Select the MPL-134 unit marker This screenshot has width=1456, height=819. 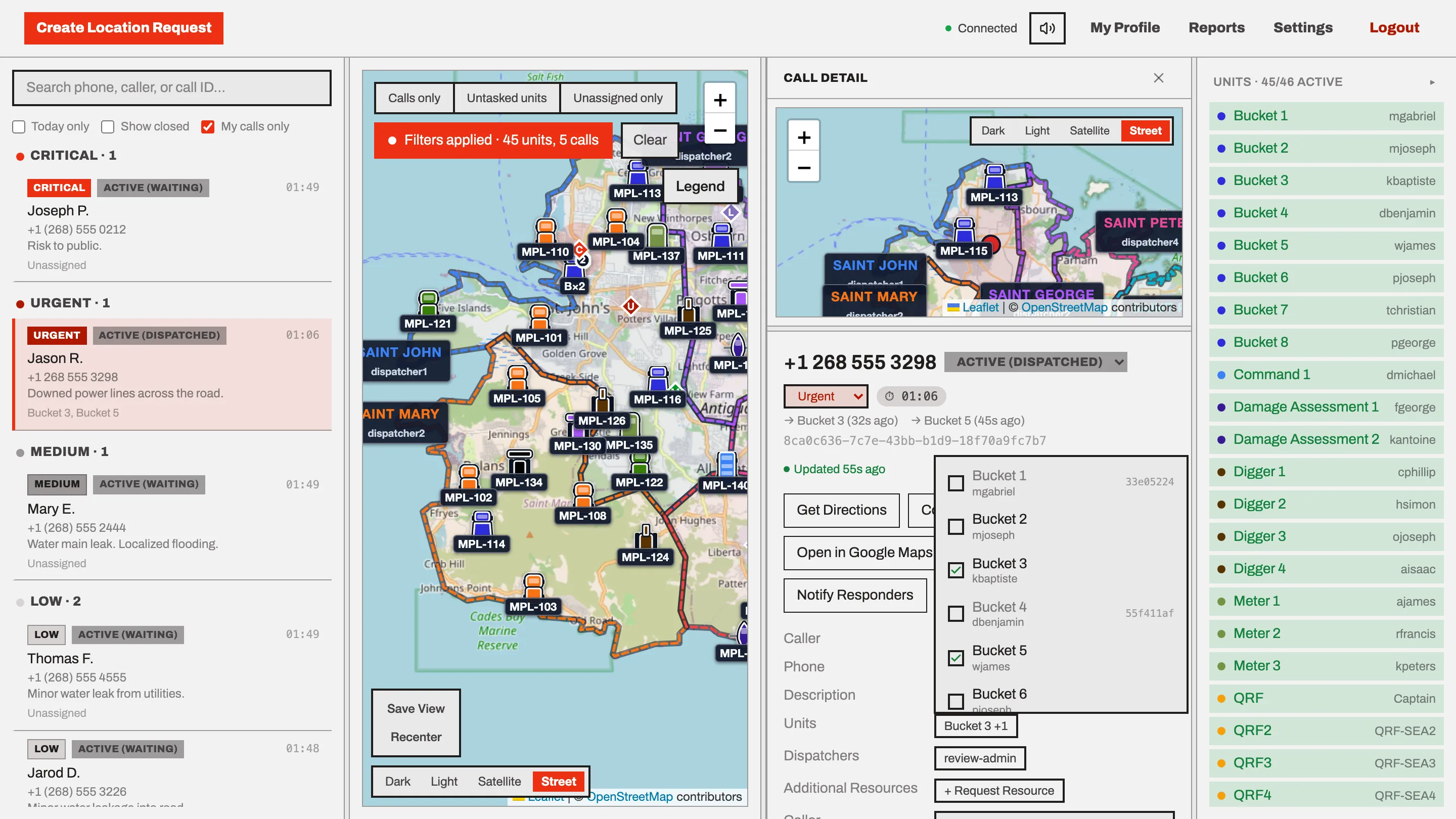(519, 471)
